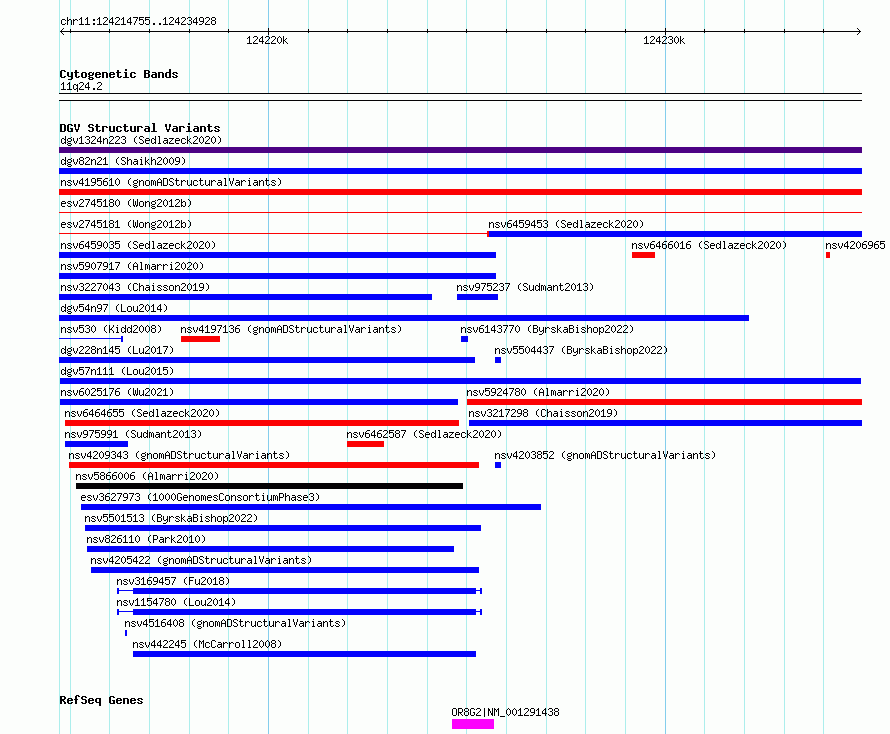Select dgv54n97 (Lou2014) label

114,308
